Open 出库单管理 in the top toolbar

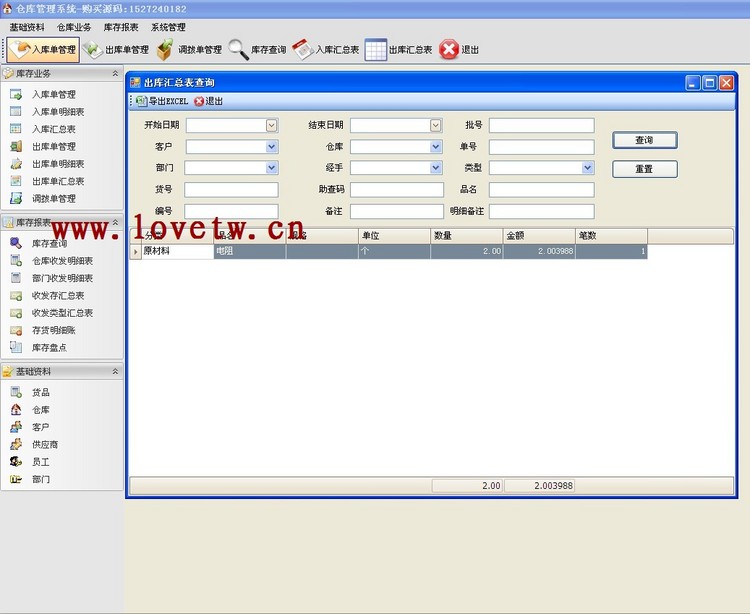[x=116, y=50]
